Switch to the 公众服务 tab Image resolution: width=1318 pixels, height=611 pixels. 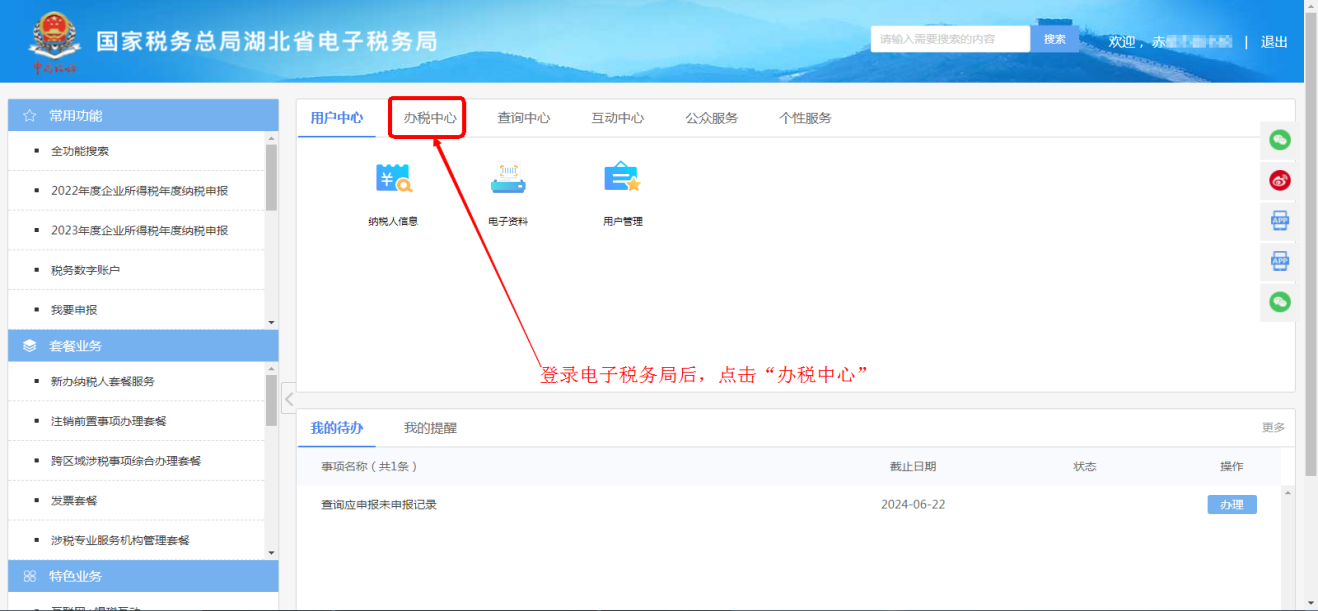pos(712,118)
